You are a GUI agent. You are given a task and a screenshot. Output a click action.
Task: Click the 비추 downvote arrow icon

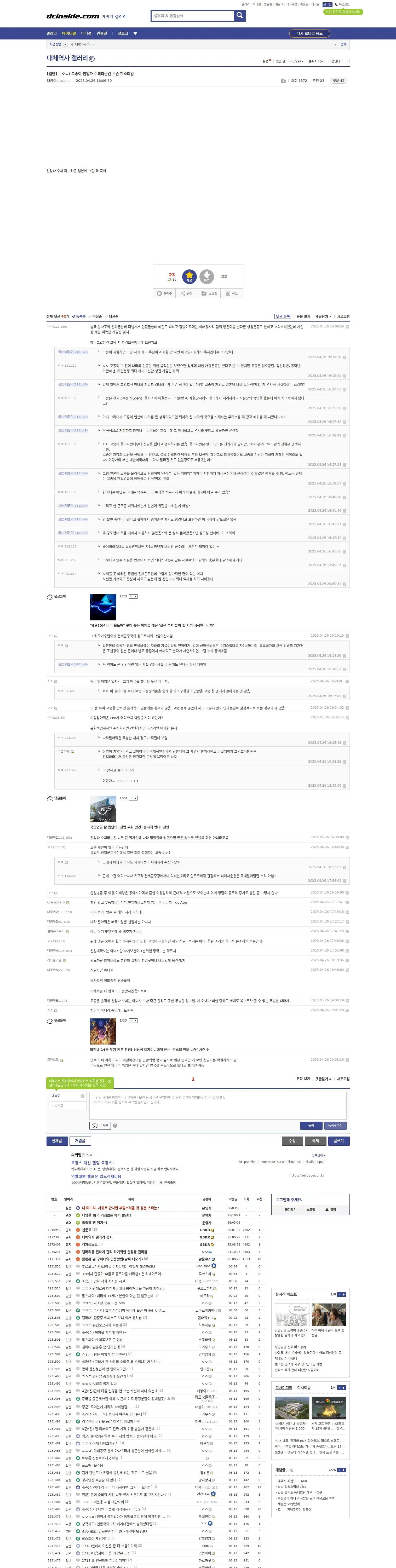click(x=206, y=277)
